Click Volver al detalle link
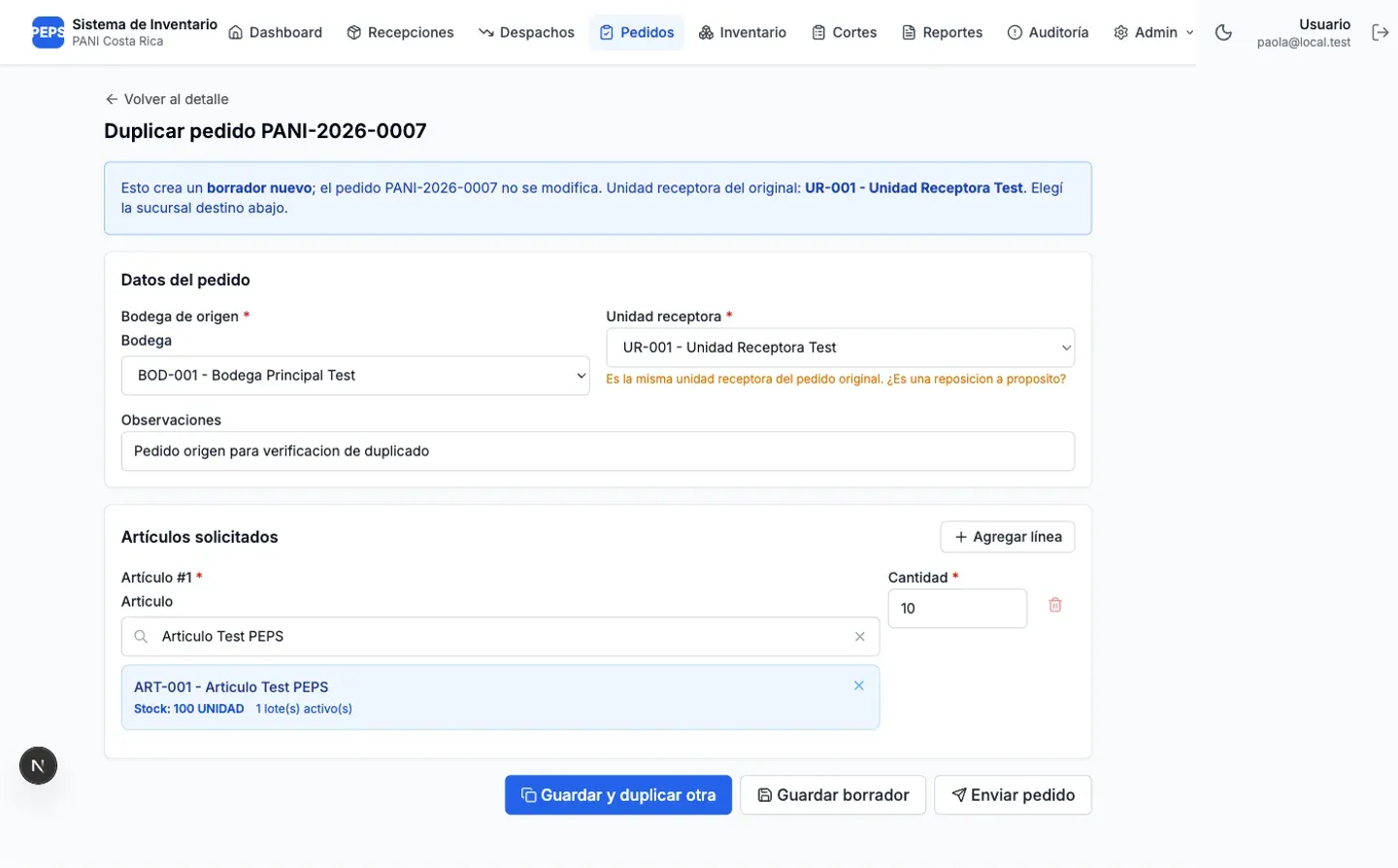The height and width of the screenshot is (868, 1398). 167,99
